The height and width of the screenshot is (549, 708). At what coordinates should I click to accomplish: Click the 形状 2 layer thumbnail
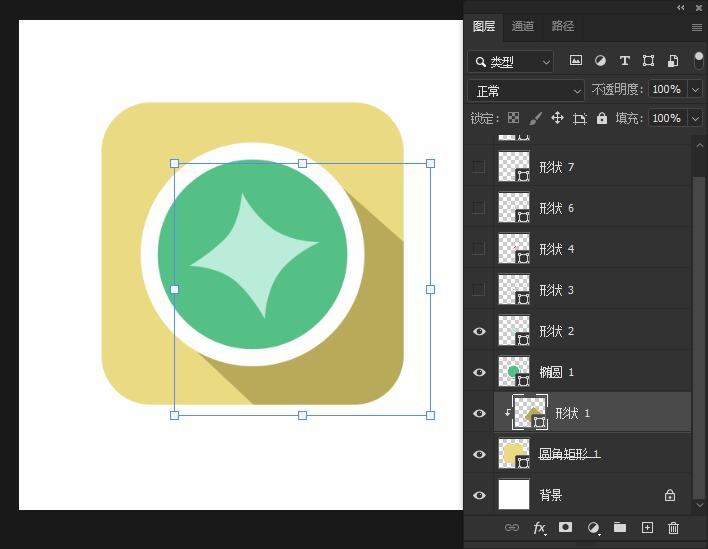[514, 331]
